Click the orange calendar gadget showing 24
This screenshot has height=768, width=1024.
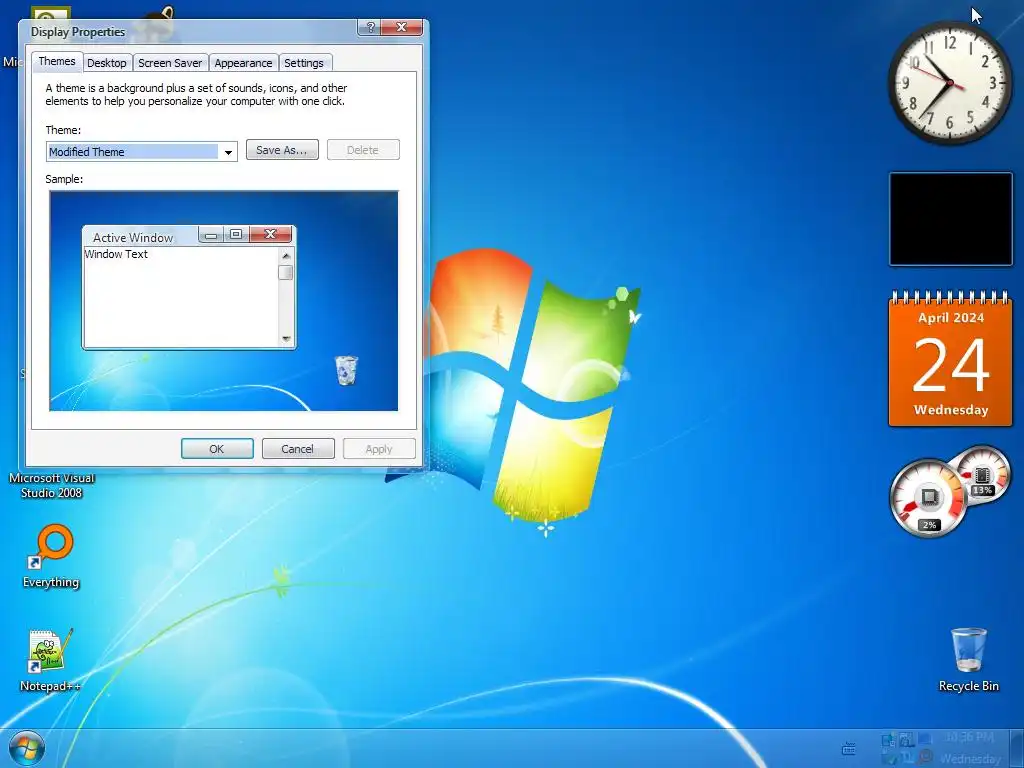tap(950, 359)
